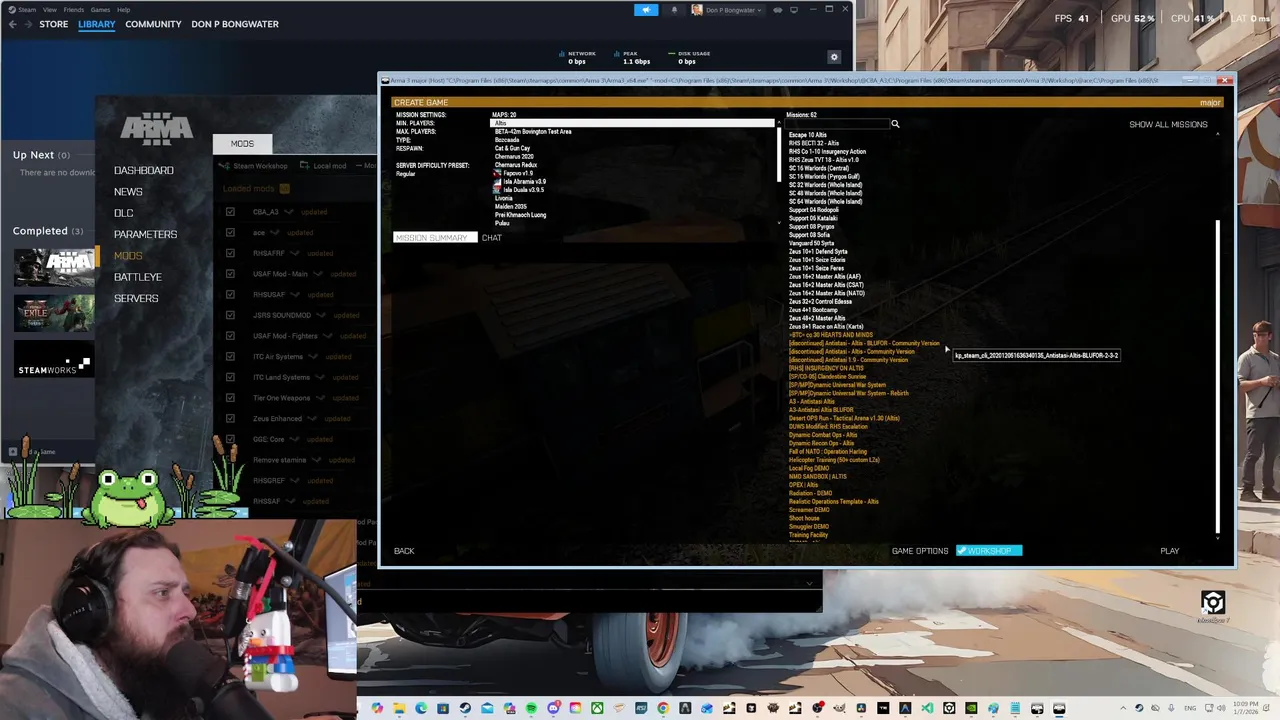Click the Loaded mods count badge icon

point(284,188)
